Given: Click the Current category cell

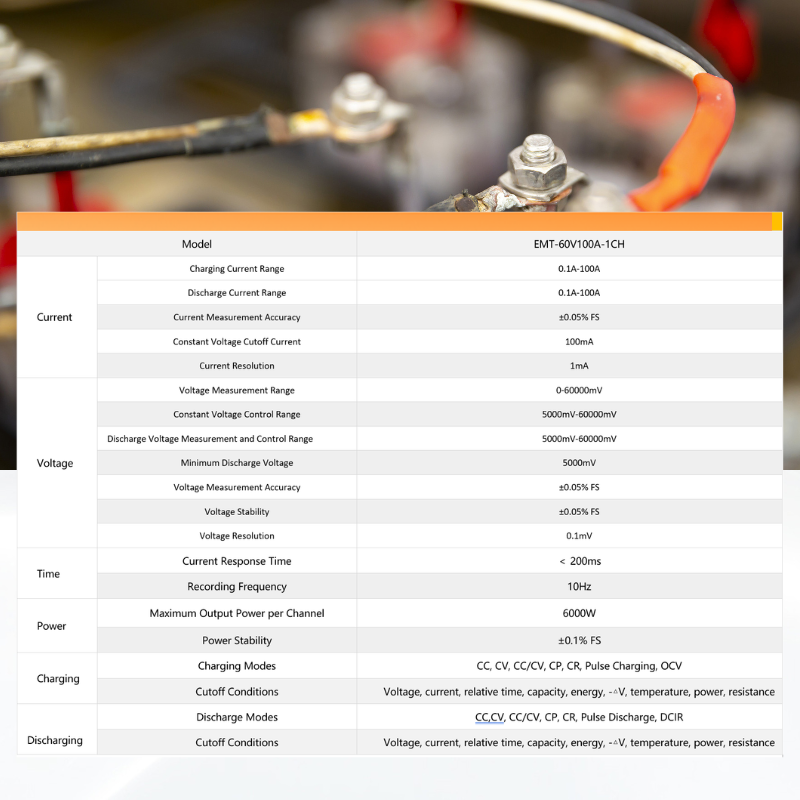Looking at the screenshot, I should (57, 317).
